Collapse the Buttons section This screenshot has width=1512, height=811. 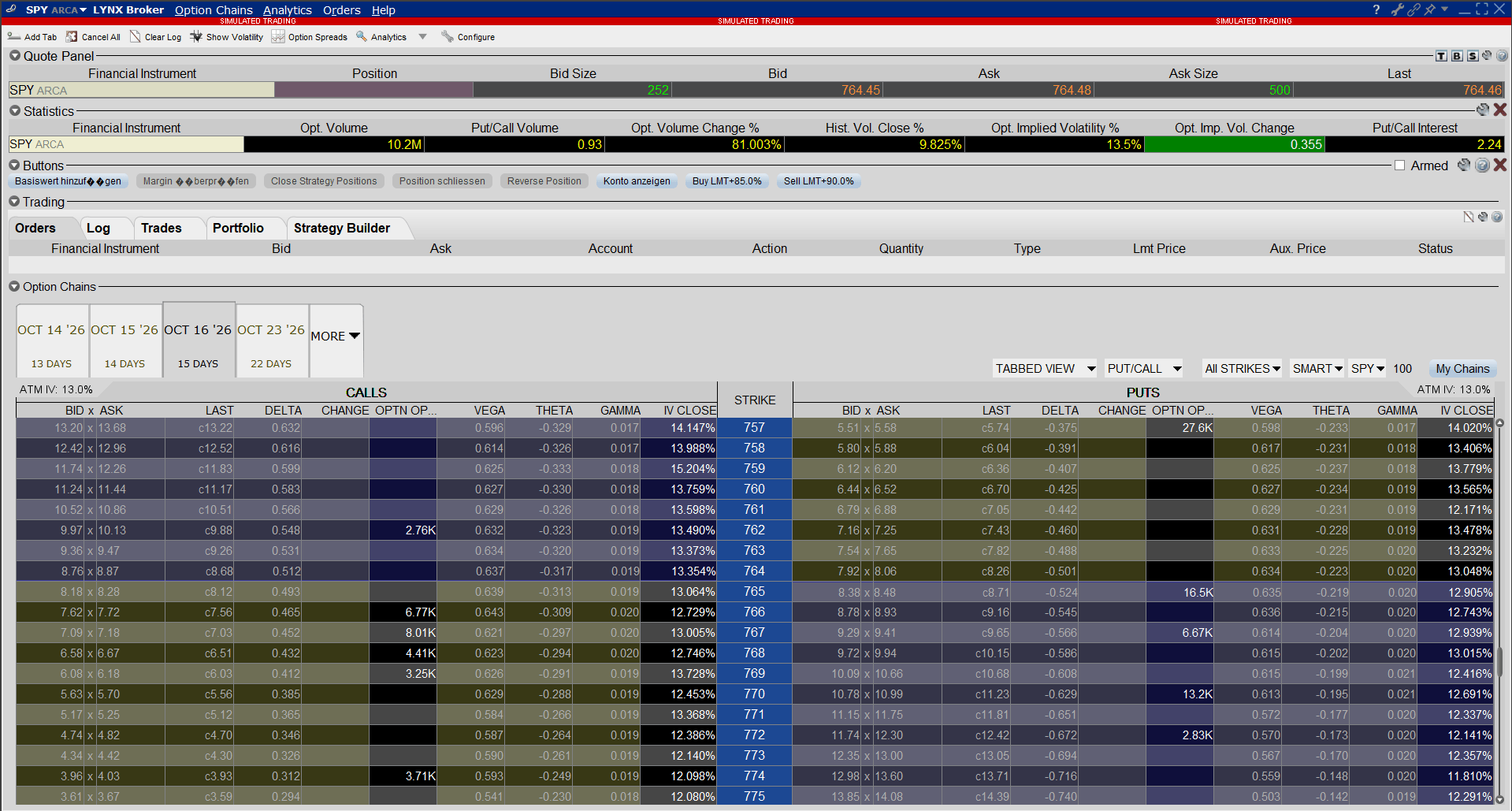[x=15, y=166]
